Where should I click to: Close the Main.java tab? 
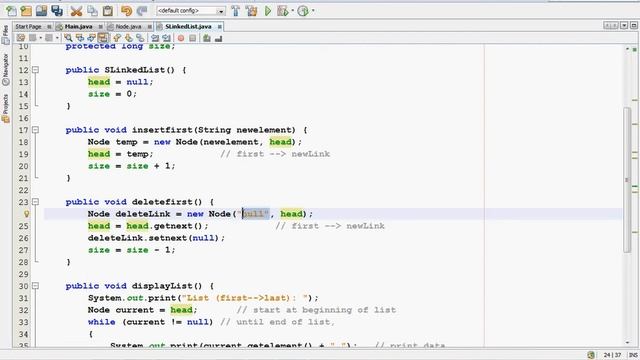tap(100, 27)
